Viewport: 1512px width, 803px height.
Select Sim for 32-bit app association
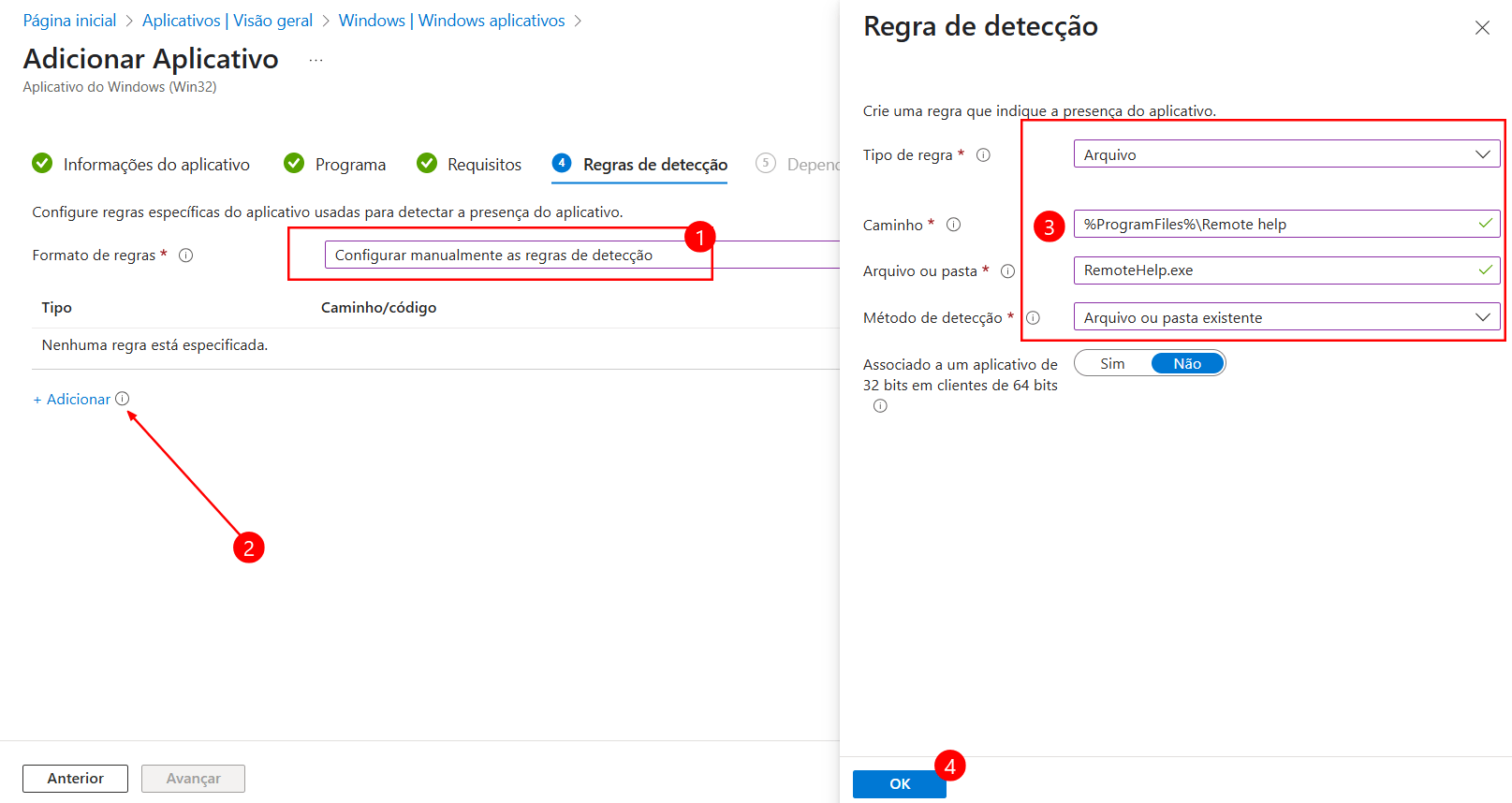click(x=1112, y=364)
